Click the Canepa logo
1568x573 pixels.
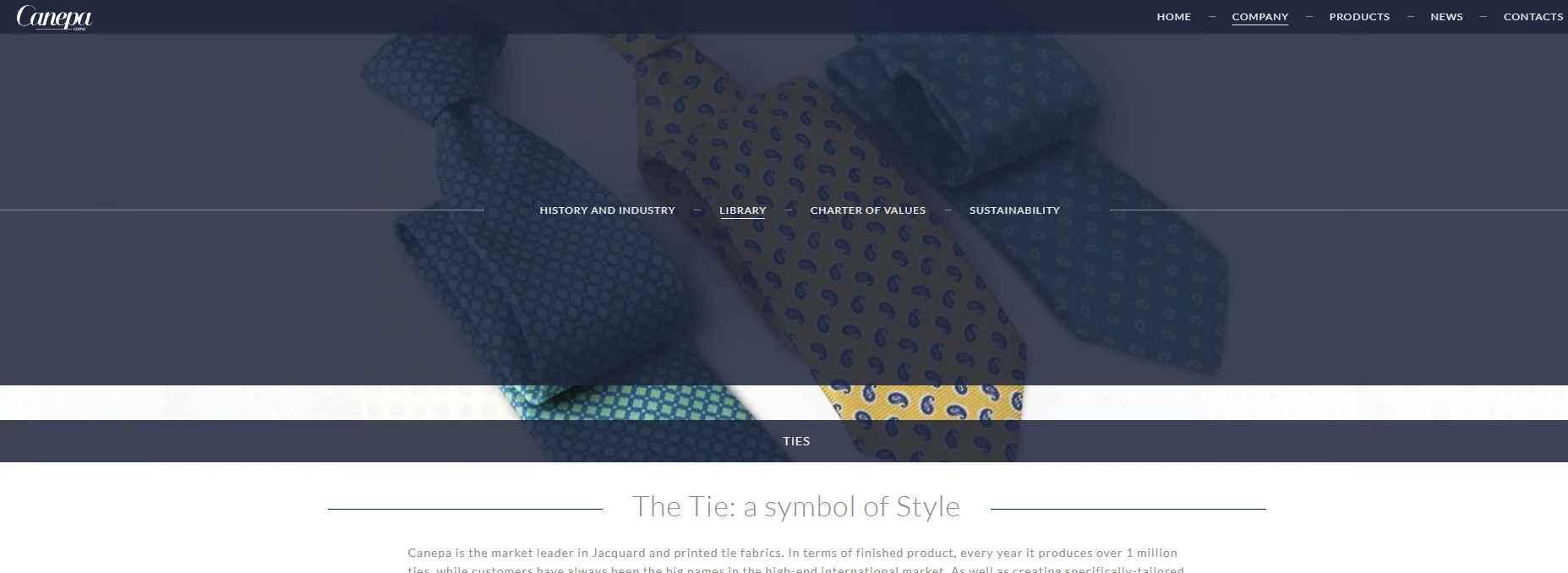(x=54, y=17)
